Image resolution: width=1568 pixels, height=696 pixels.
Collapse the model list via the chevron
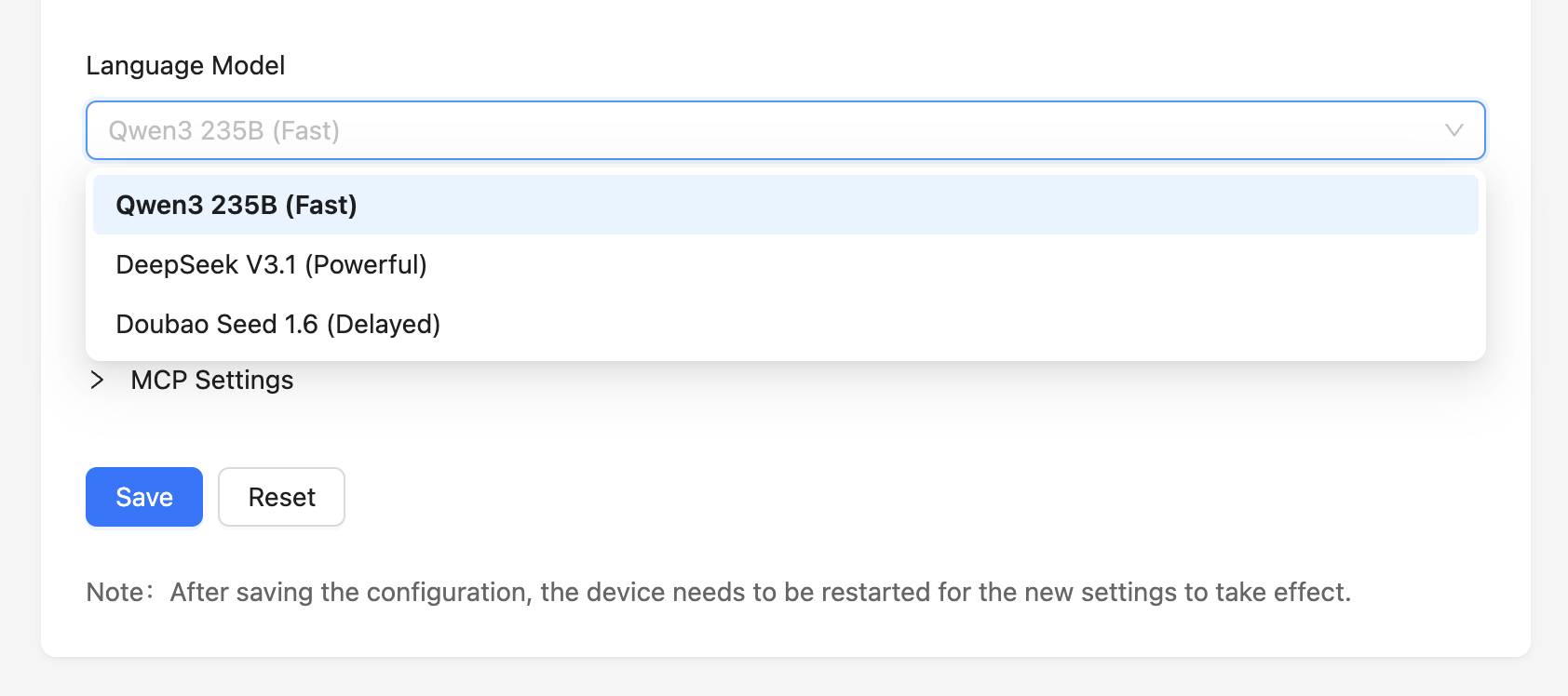[1453, 130]
